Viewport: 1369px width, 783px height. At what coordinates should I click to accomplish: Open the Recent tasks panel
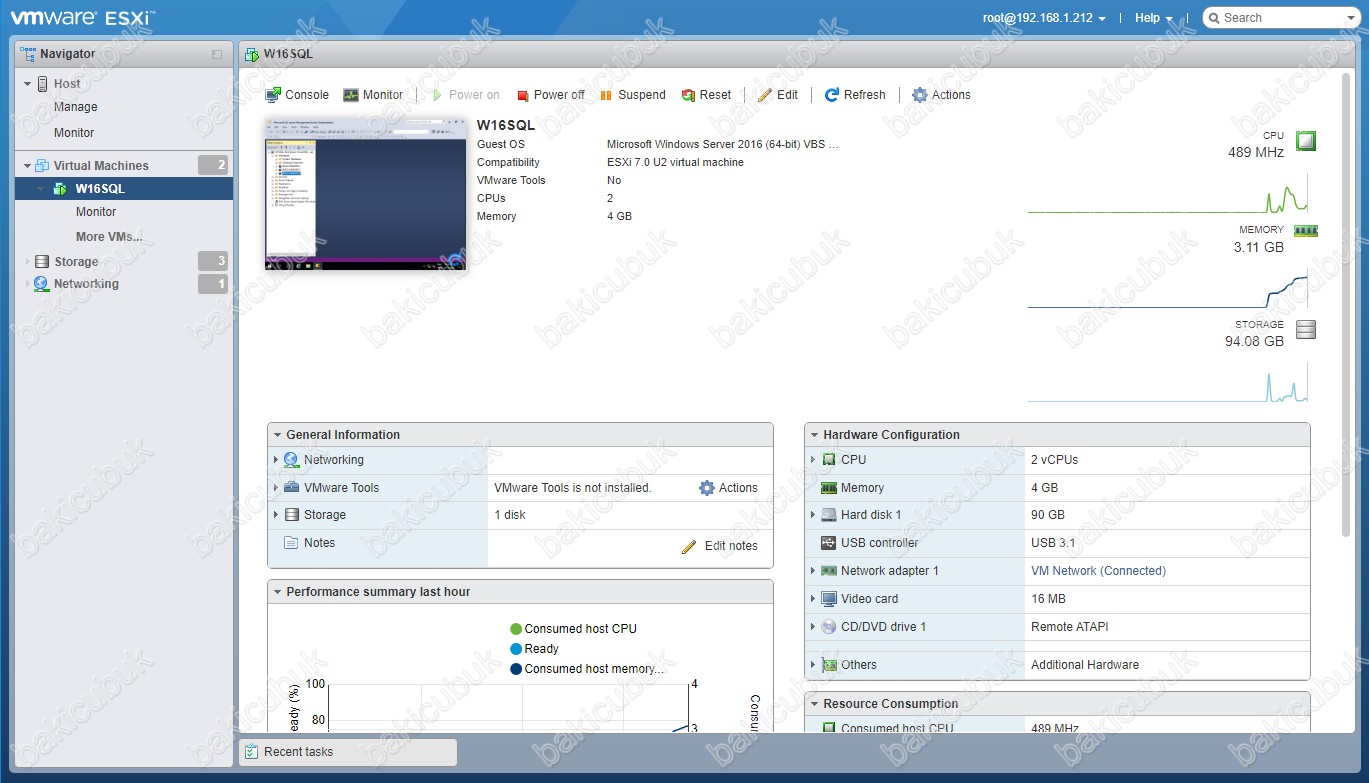coord(347,752)
